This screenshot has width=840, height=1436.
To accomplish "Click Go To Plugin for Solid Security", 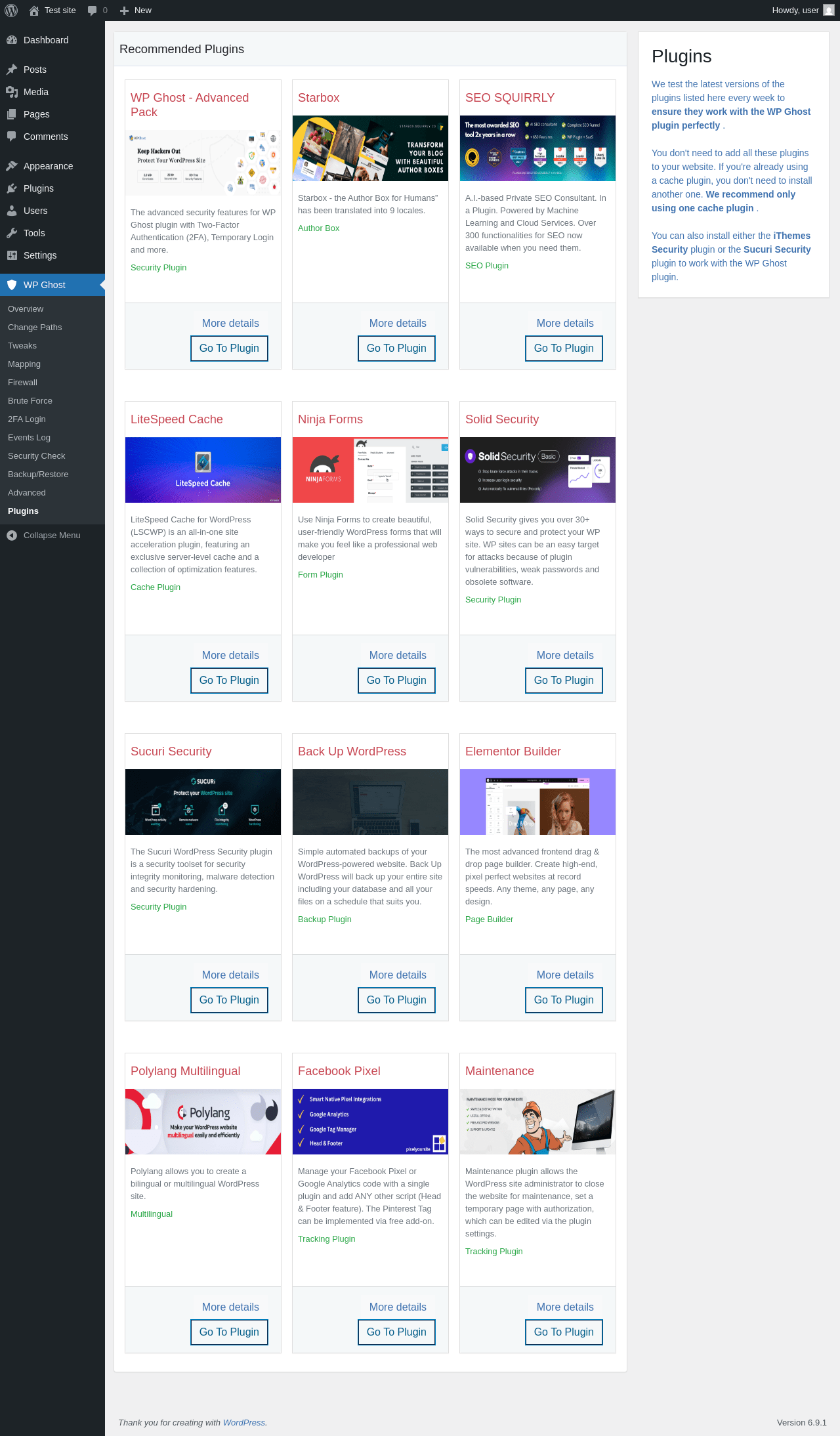I will point(564,681).
